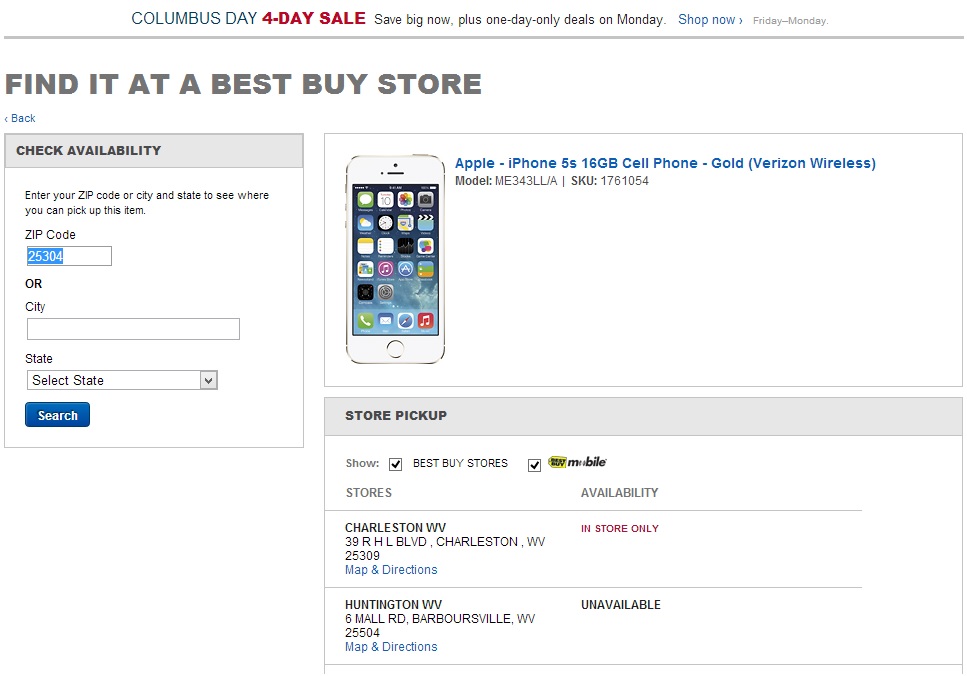The width and height of the screenshot is (967, 676).
Task: Click the Friday–Monday text in banner
Action: click(790, 21)
